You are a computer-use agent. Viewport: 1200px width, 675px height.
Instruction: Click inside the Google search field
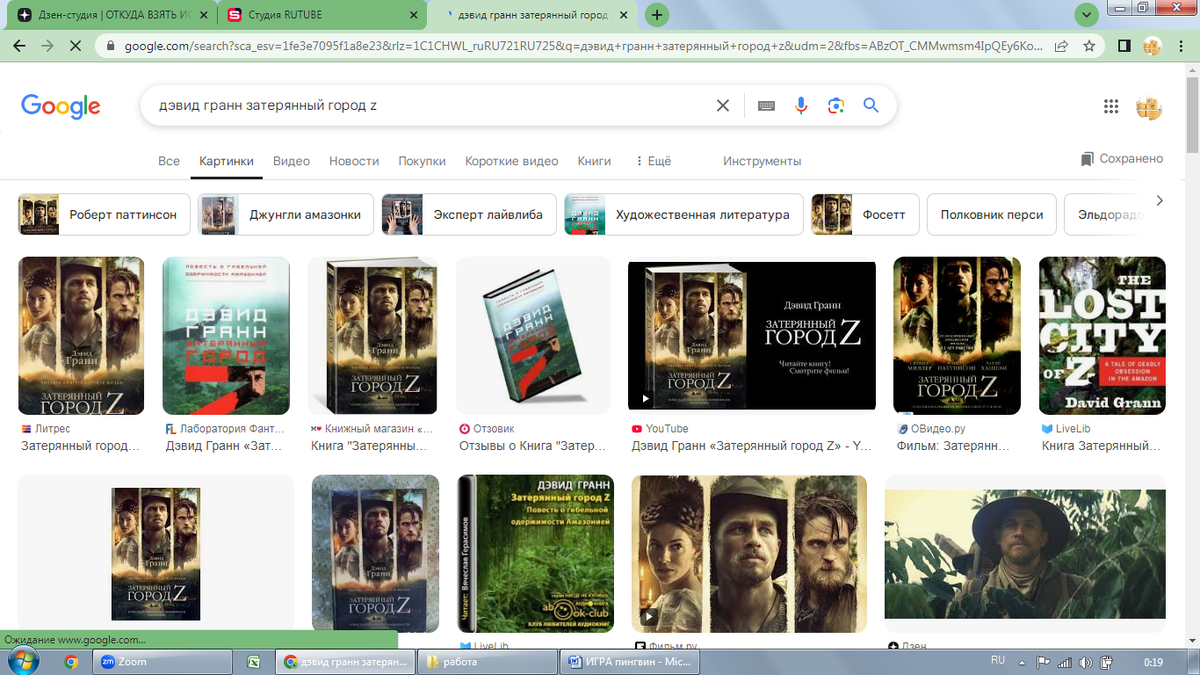[x=430, y=106]
